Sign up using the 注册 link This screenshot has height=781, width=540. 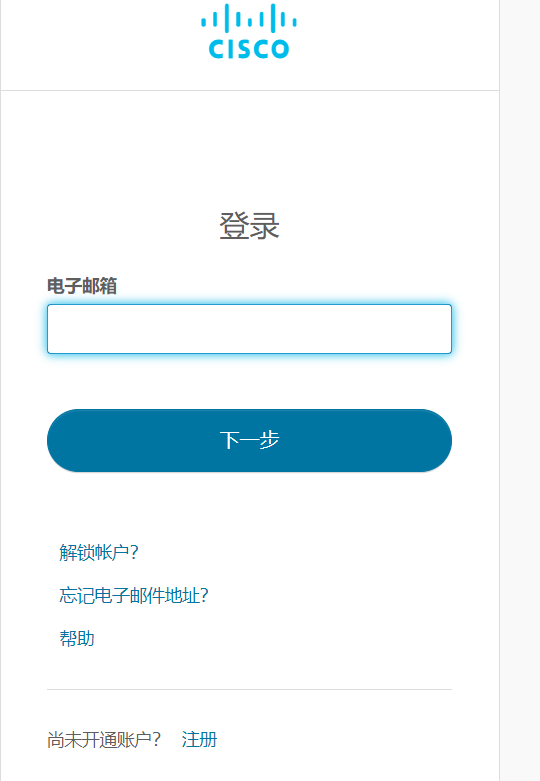[x=199, y=740]
